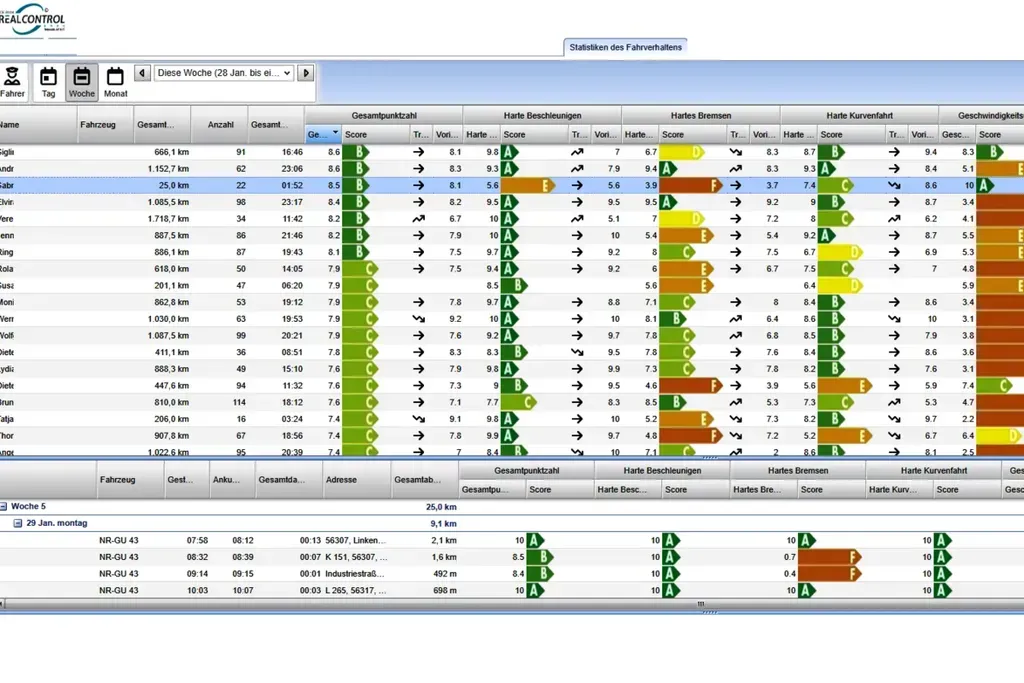This screenshot has width=1024, height=683.
Task: Select the Fahrer view icon
Action: [13, 79]
